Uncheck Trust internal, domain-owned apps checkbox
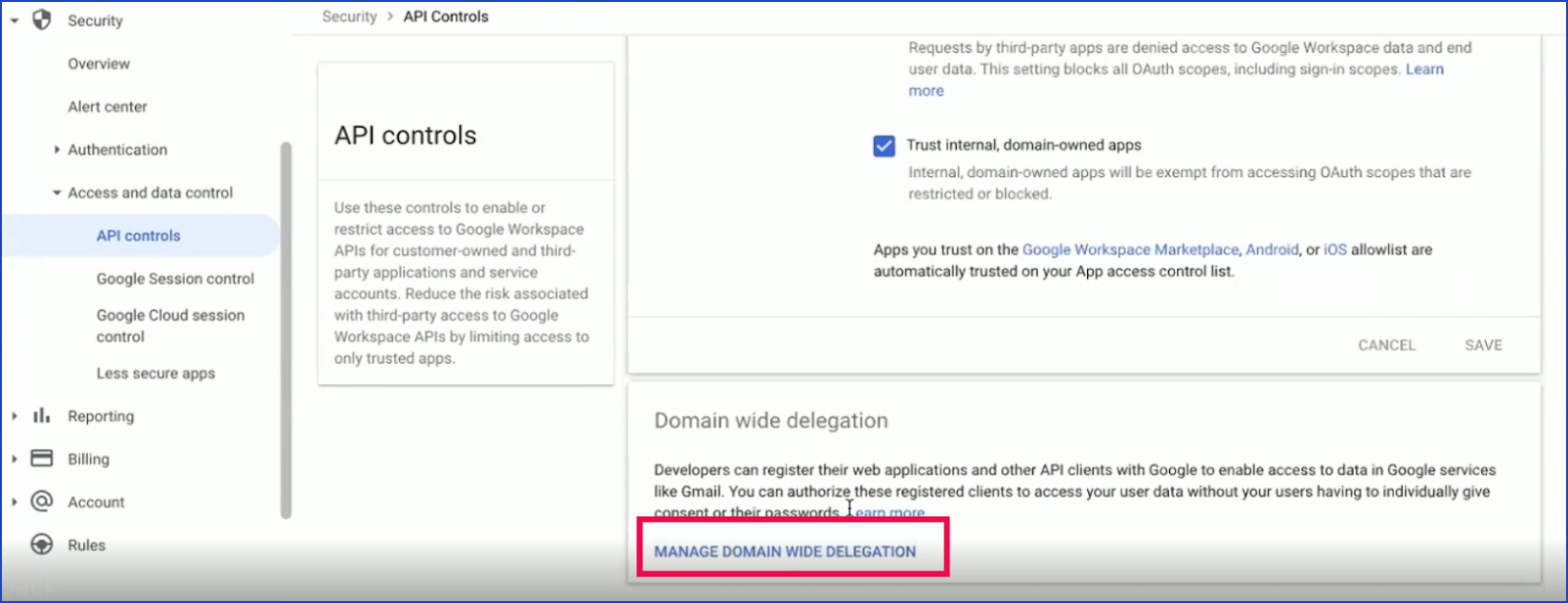This screenshot has height=603, width=1568. point(884,146)
